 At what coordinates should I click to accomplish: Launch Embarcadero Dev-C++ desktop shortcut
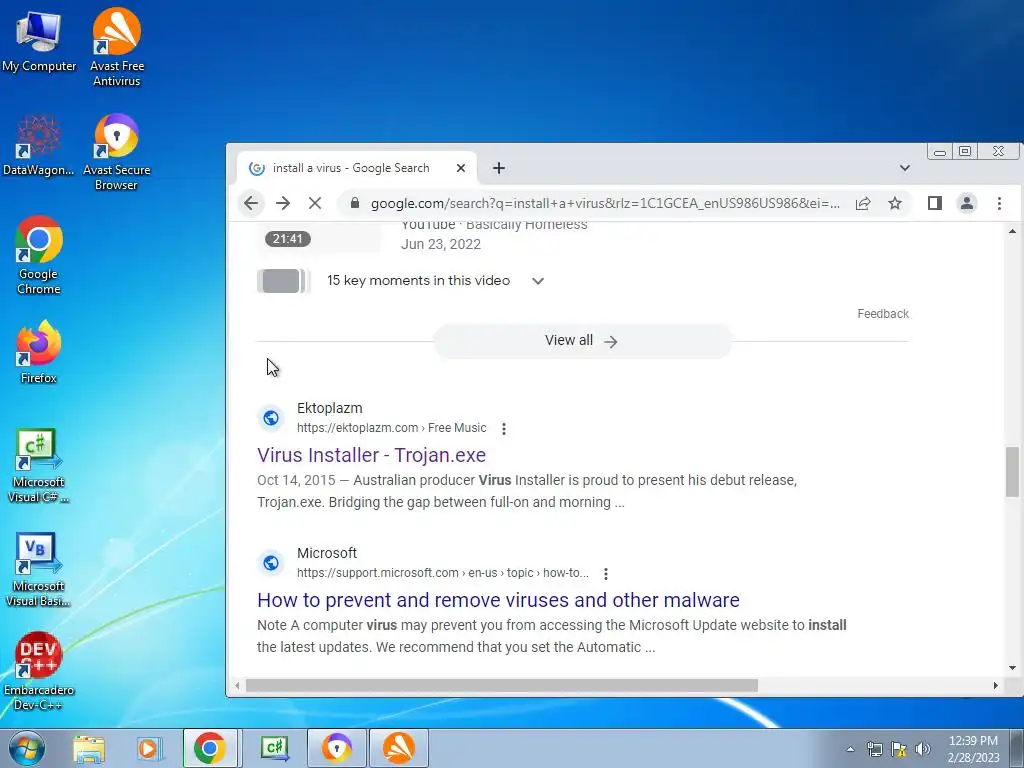[38, 671]
